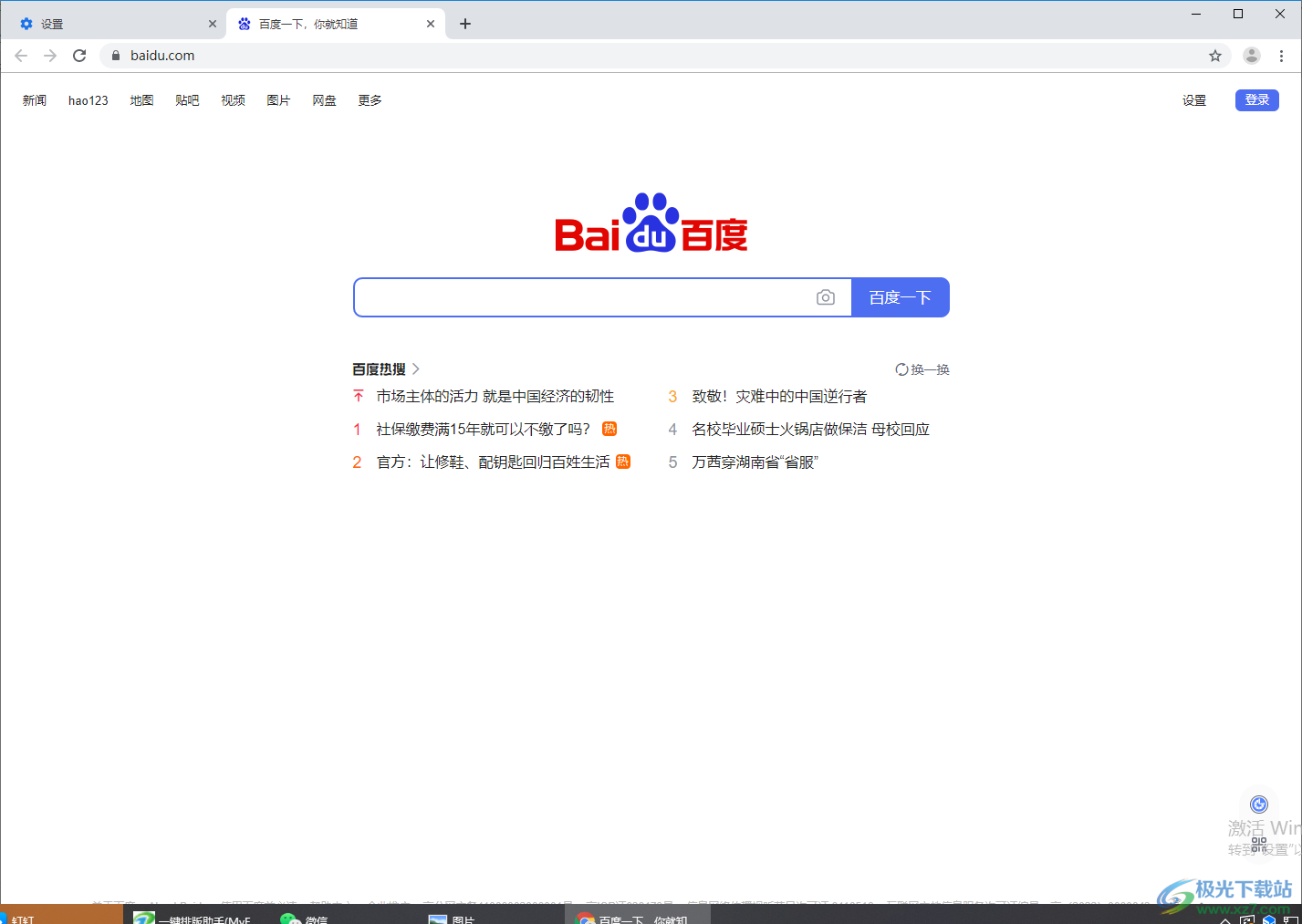The image size is (1302, 924).
Task: Refresh hot searches with 换一换
Action: point(922,369)
